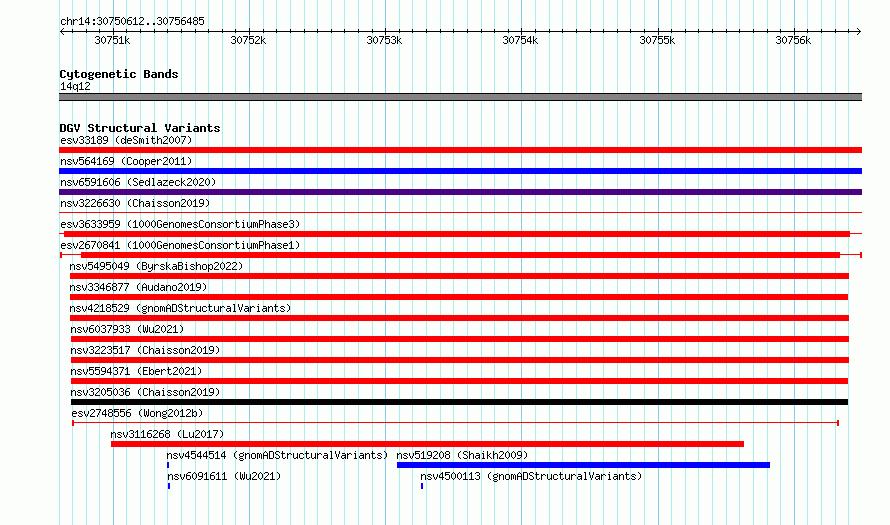Open nsv6037933 (Wu2021) label
This screenshot has width=890, height=525.
[x=127, y=329]
